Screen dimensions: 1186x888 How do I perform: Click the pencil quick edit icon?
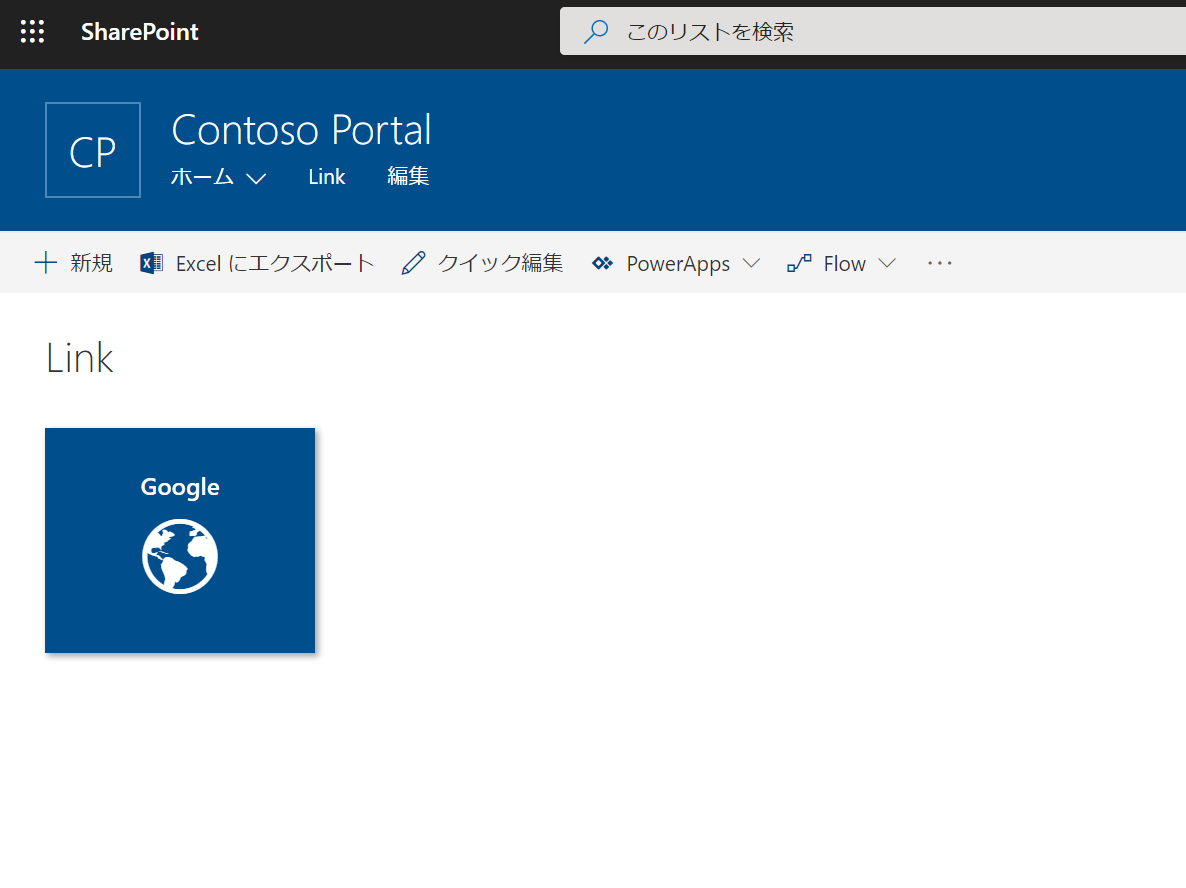[414, 262]
